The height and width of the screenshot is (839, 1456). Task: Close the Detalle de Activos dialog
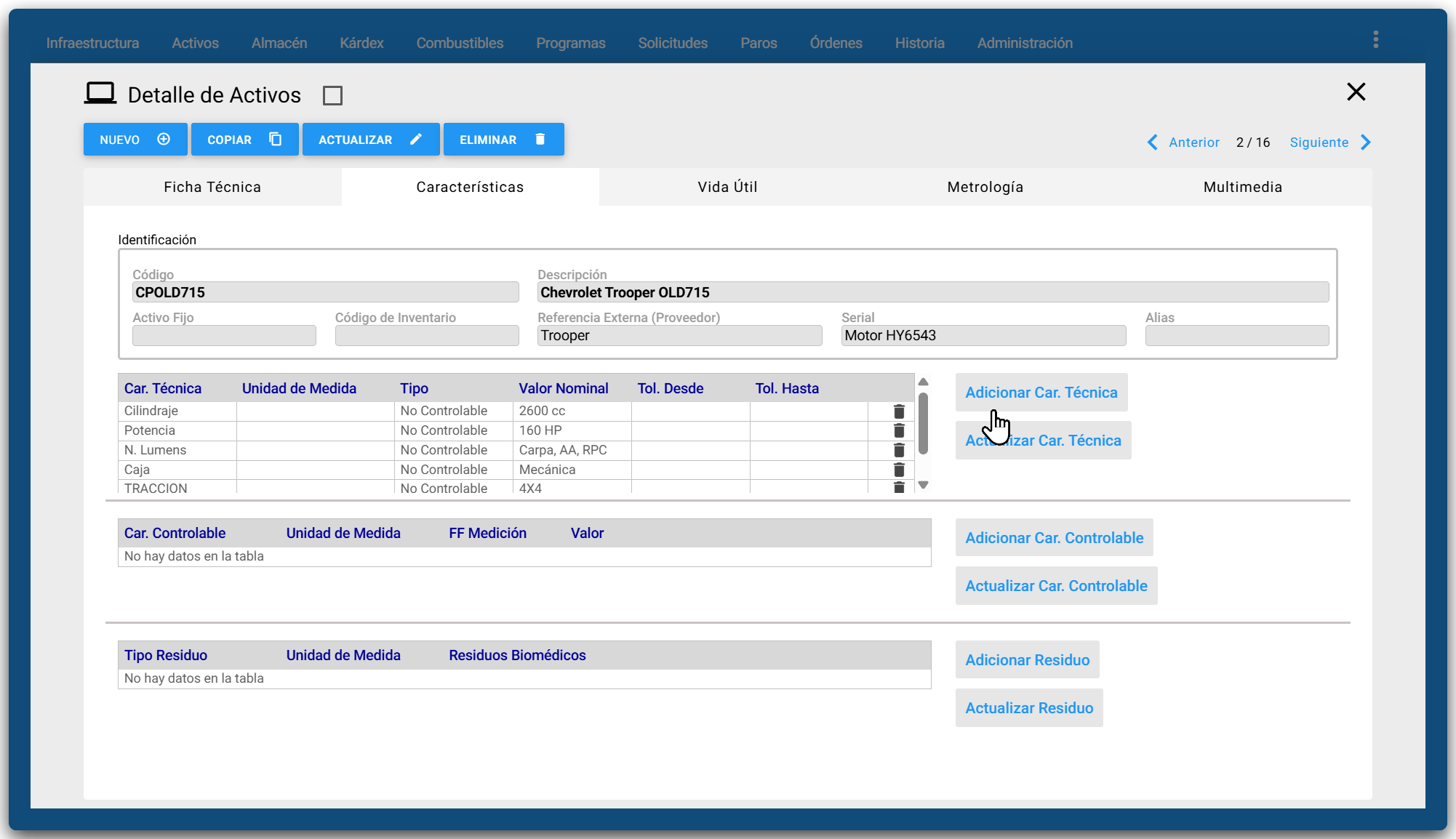tap(1356, 92)
